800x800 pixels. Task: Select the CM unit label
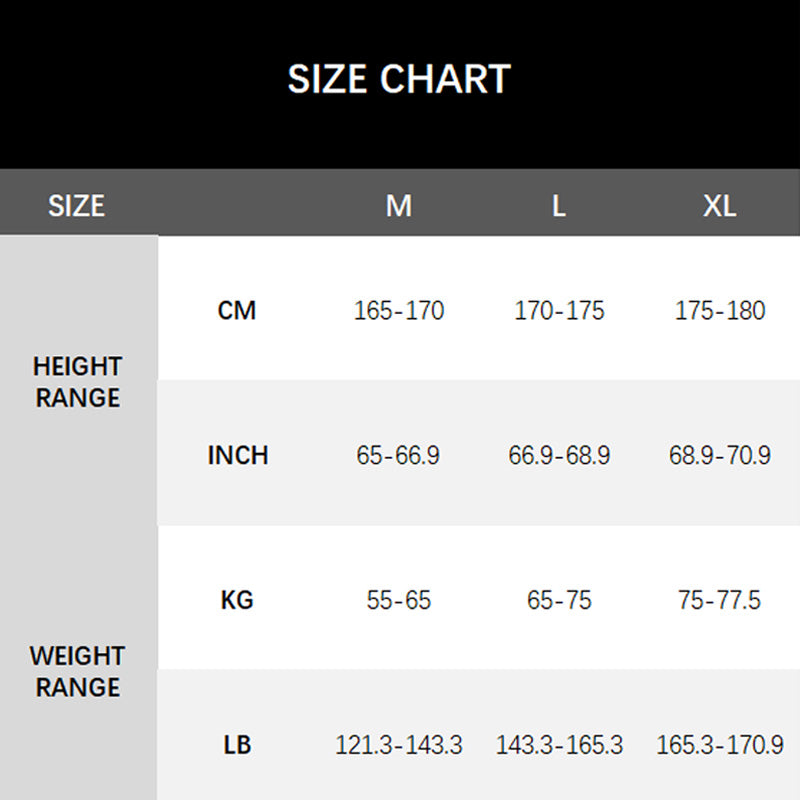point(237,311)
